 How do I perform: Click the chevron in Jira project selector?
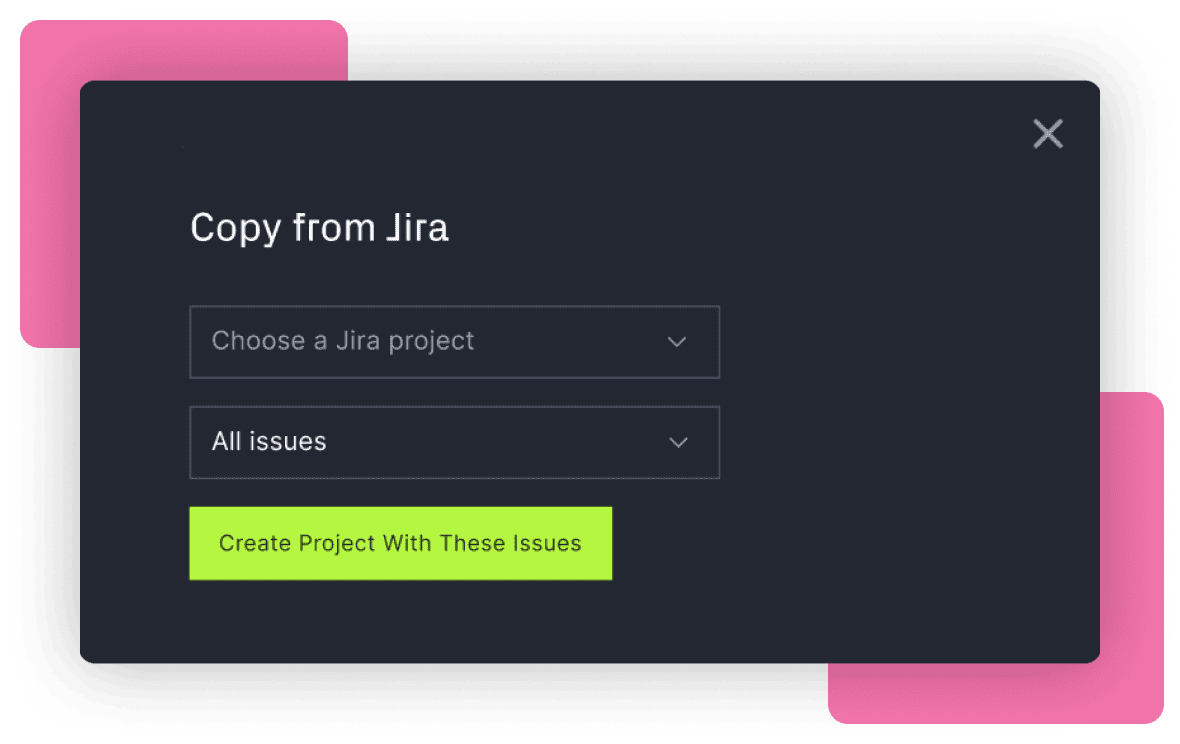(x=677, y=342)
